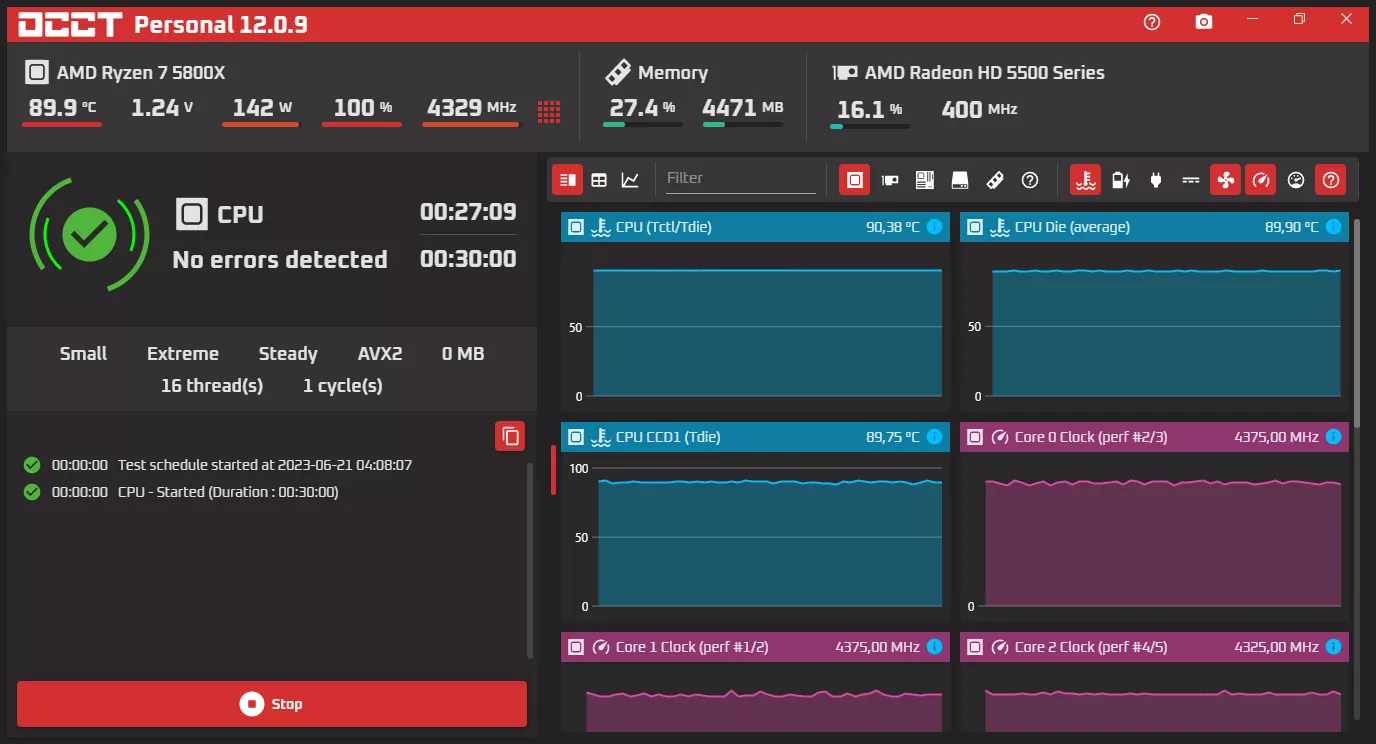Select the CPU Die (average) graph title
Screen dimensions: 1376x744
[1072, 227]
